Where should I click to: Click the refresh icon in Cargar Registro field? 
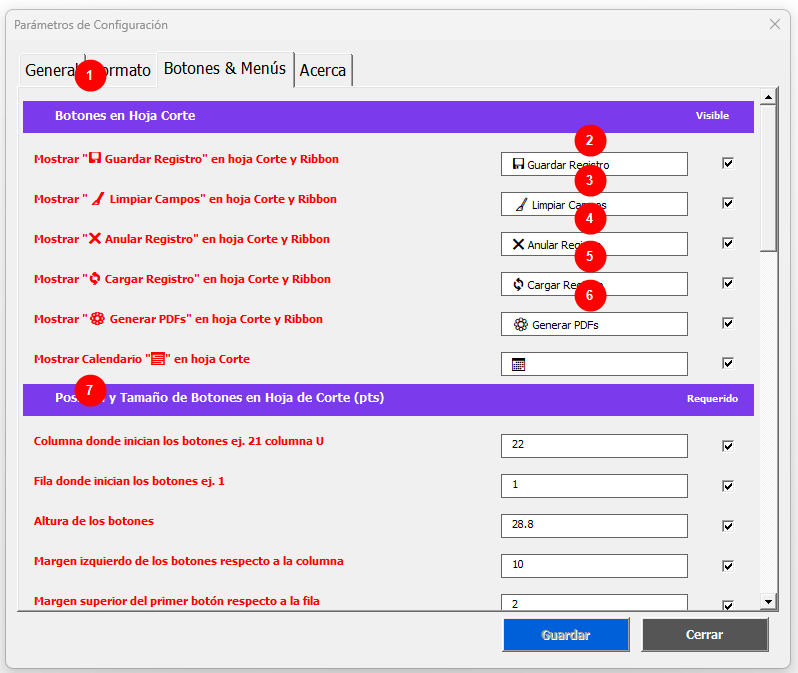tap(518, 285)
